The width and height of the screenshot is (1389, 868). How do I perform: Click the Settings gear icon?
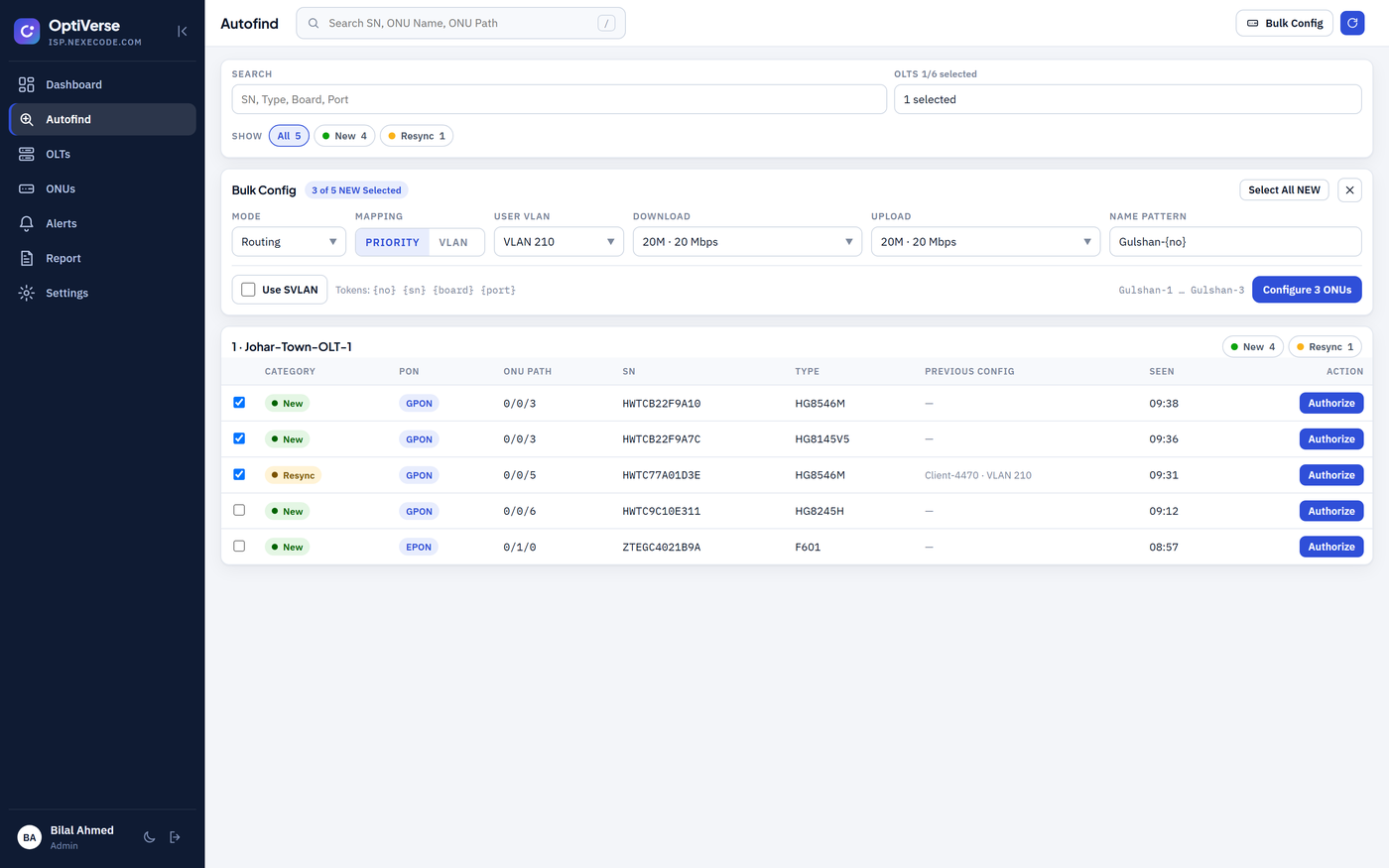[x=27, y=294]
